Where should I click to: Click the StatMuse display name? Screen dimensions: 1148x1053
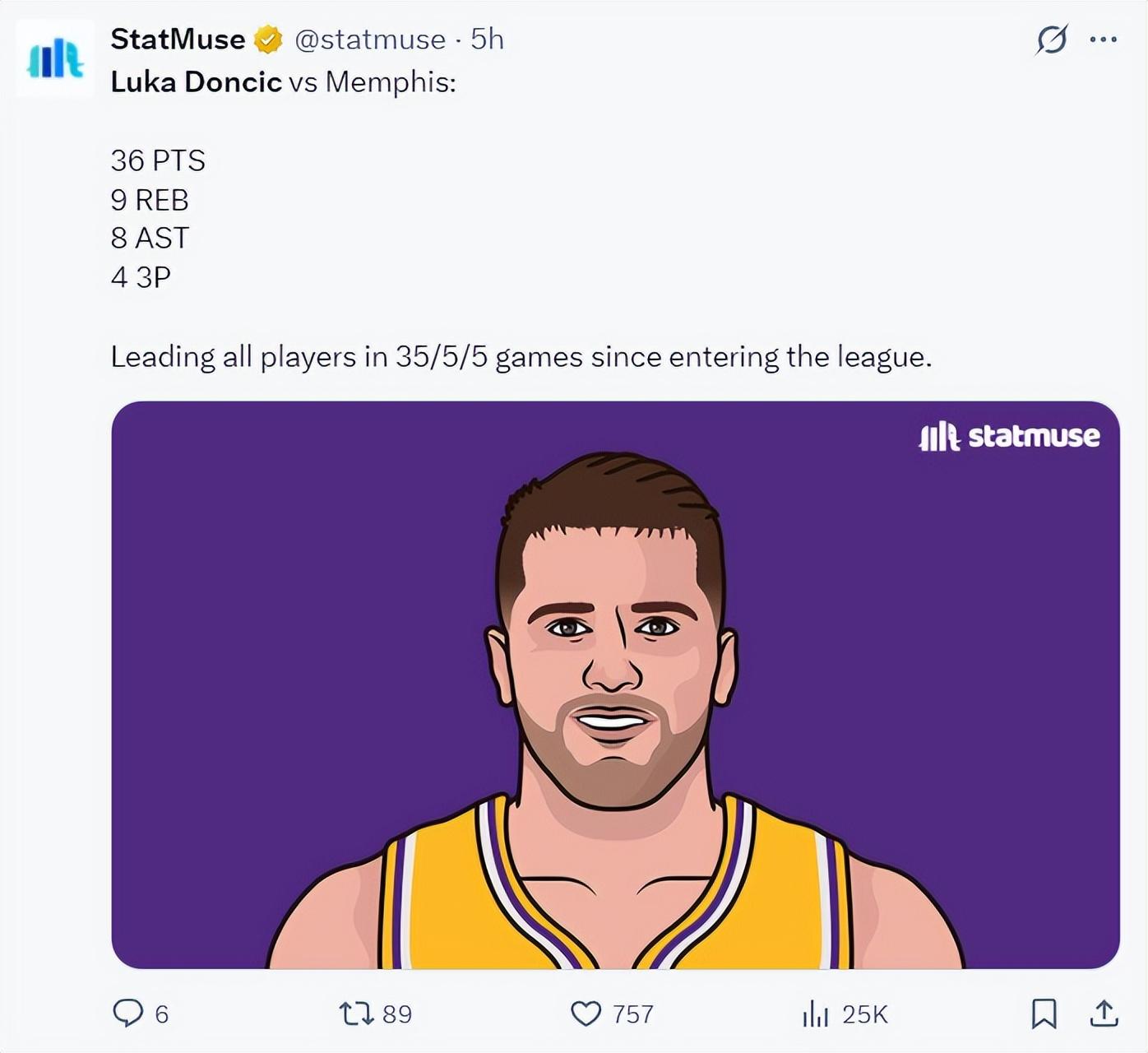click(178, 39)
